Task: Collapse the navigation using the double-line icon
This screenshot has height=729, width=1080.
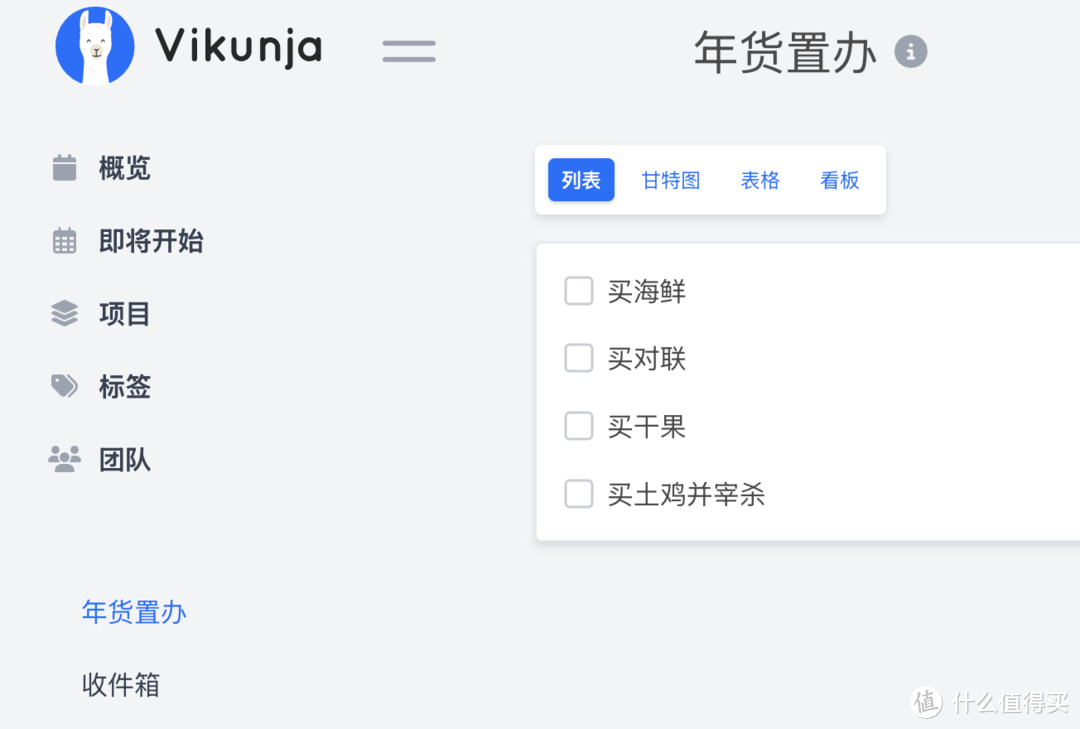Action: coord(408,50)
